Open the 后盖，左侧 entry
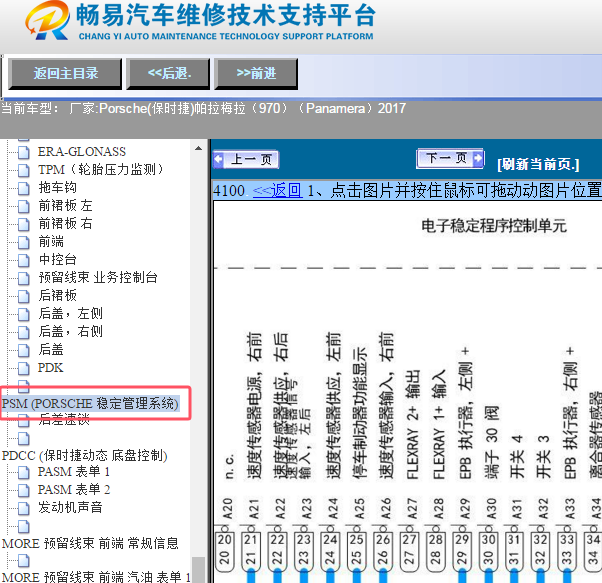The height and width of the screenshot is (583, 602). [x=70, y=314]
